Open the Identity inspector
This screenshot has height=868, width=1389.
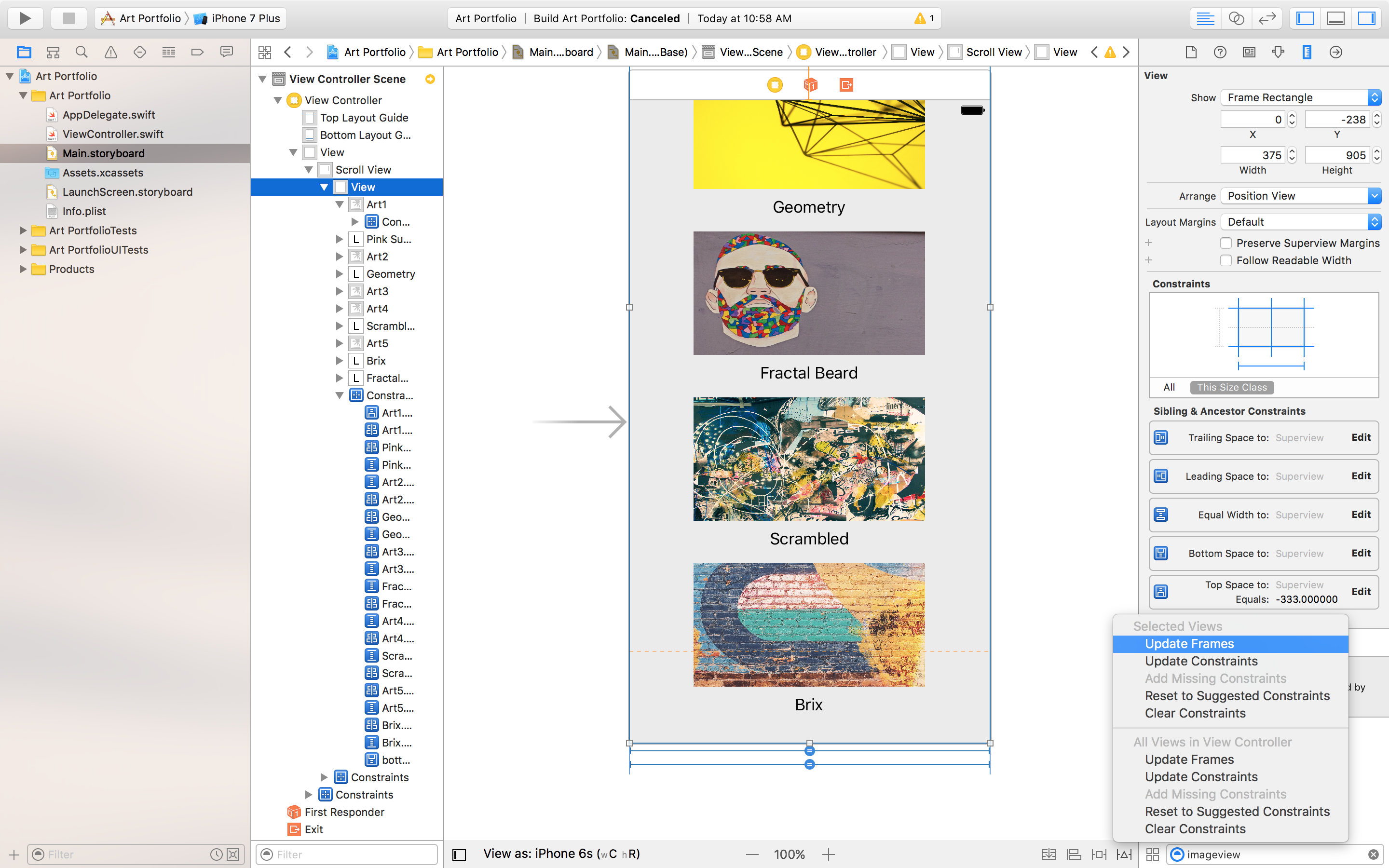(x=1248, y=52)
